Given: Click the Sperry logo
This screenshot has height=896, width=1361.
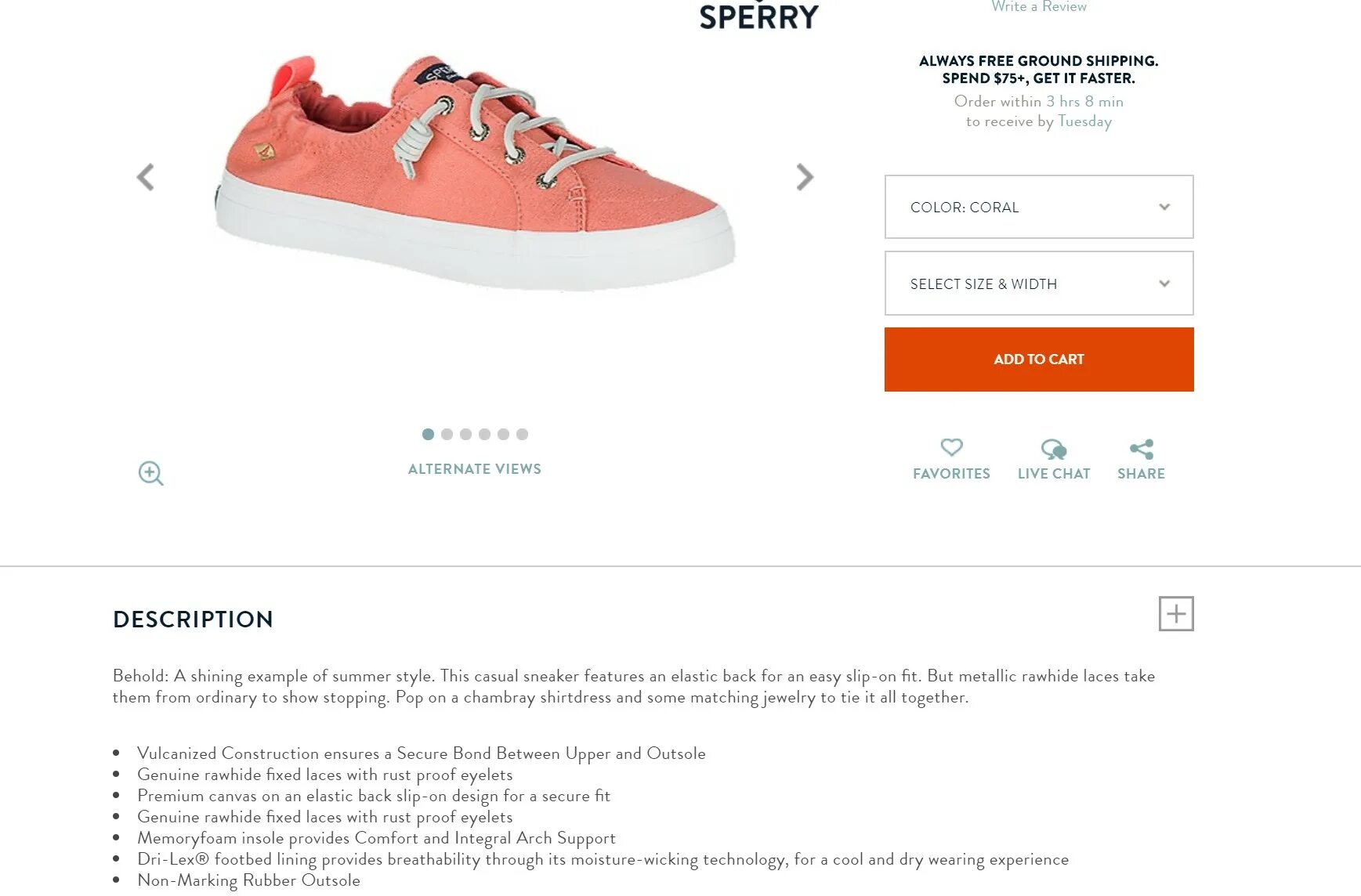Looking at the screenshot, I should [x=758, y=16].
